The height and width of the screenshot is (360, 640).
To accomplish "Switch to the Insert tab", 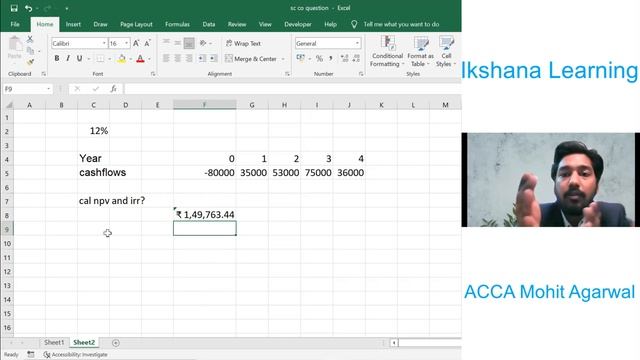I will tap(73, 24).
